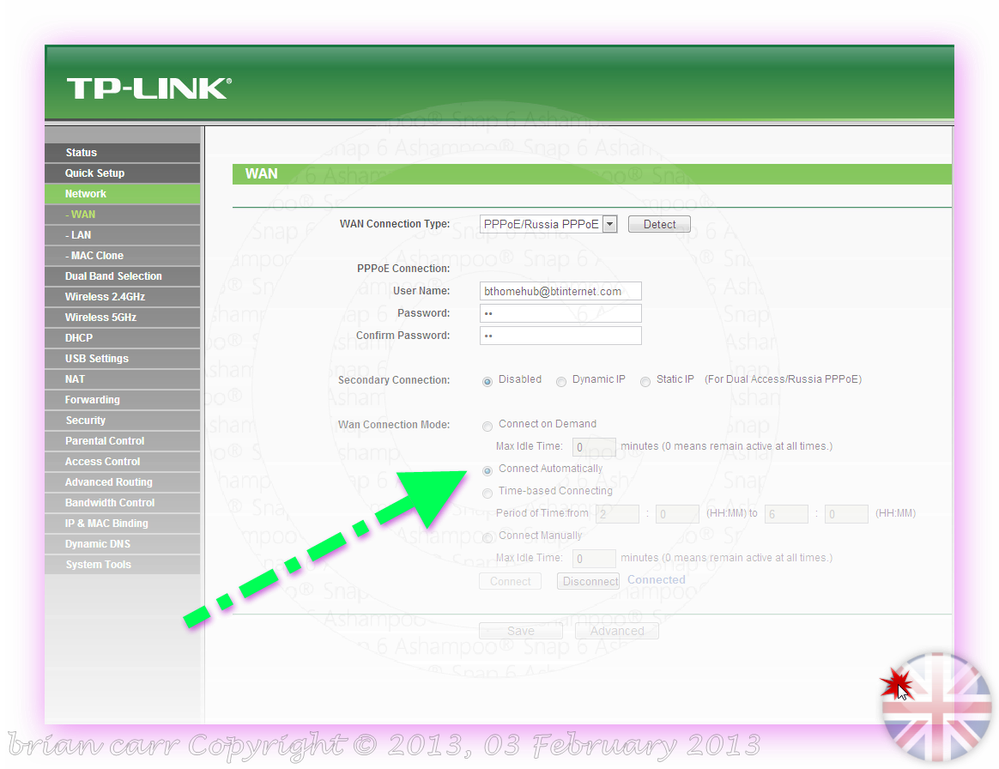
Task: Select the Network sidebar section
Action: point(122,194)
